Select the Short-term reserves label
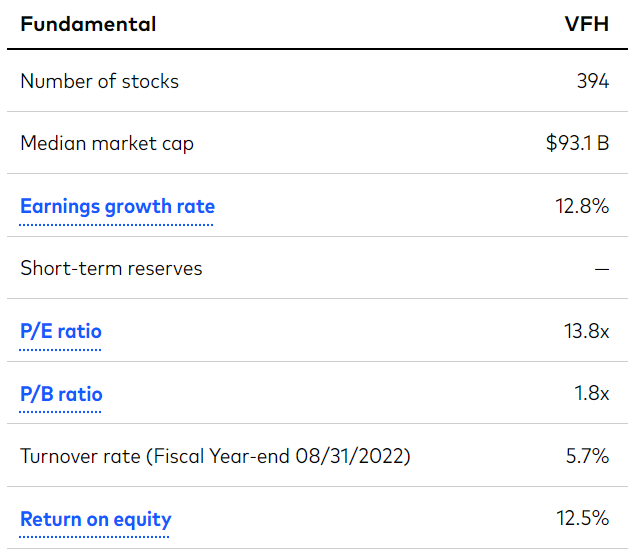This screenshot has height=550, width=628. click(111, 268)
